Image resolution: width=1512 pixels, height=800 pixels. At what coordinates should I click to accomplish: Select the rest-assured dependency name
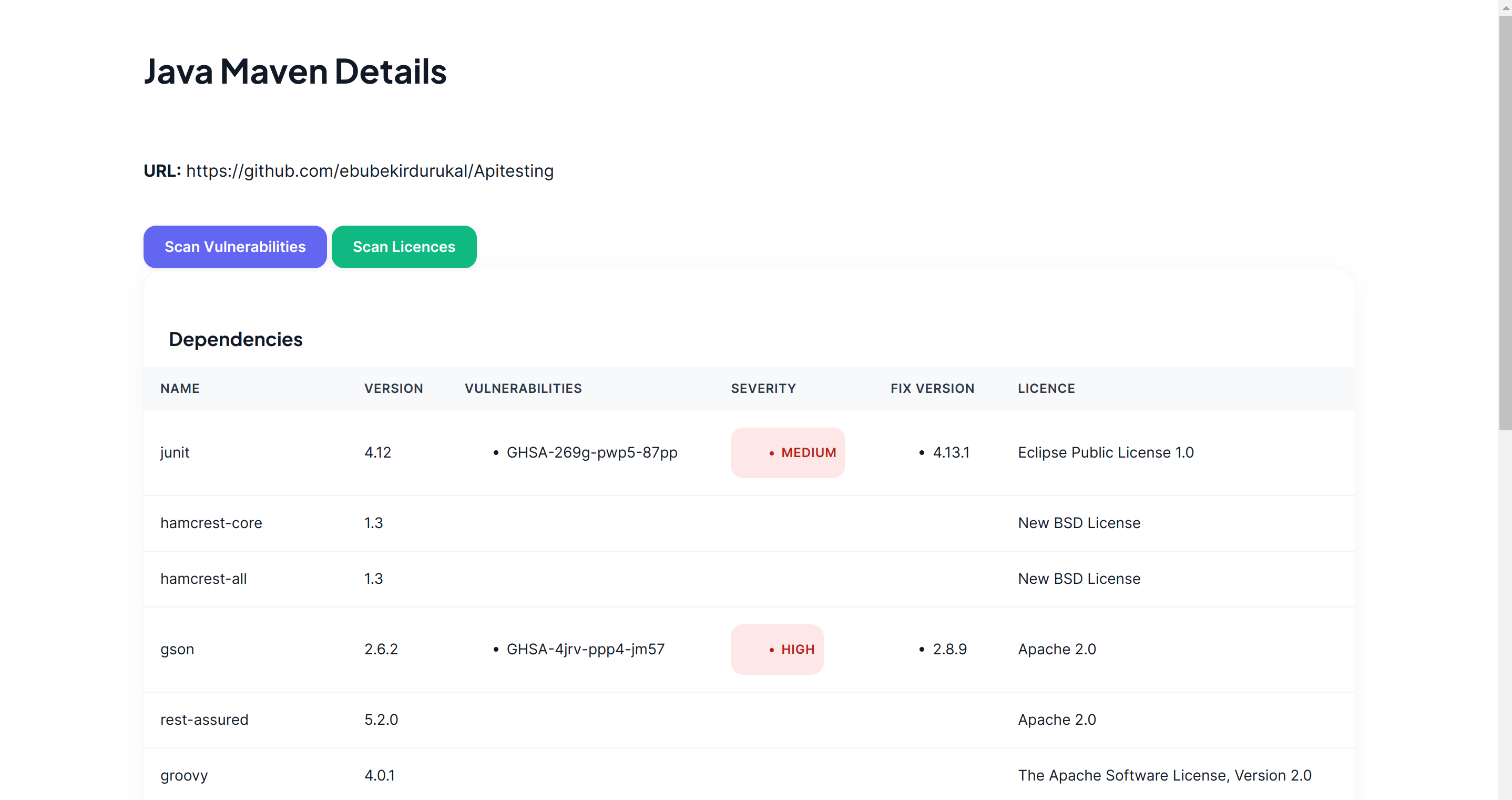[x=205, y=720]
